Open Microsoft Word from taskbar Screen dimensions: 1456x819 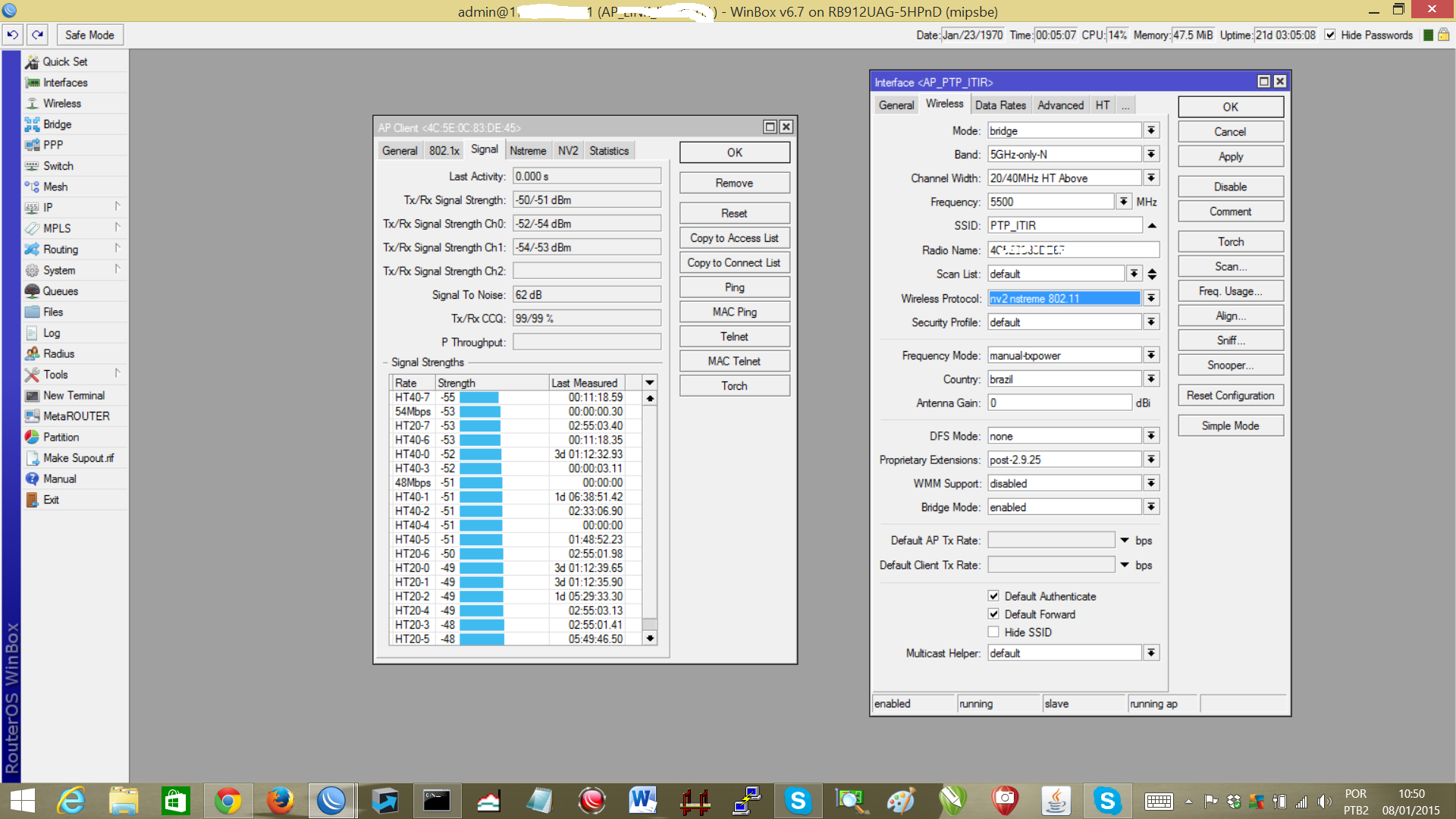(642, 801)
